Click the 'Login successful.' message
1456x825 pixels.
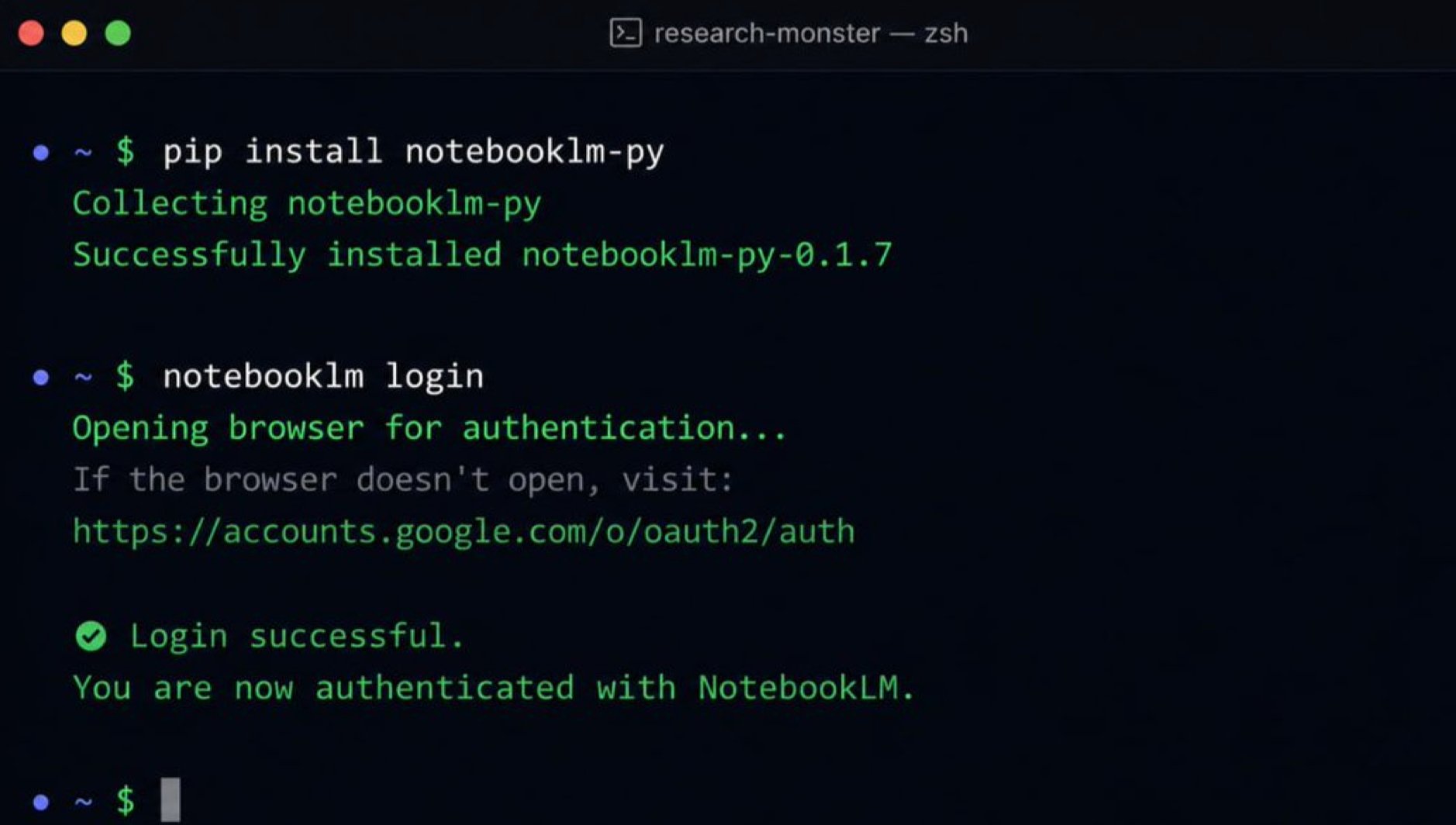click(x=297, y=636)
